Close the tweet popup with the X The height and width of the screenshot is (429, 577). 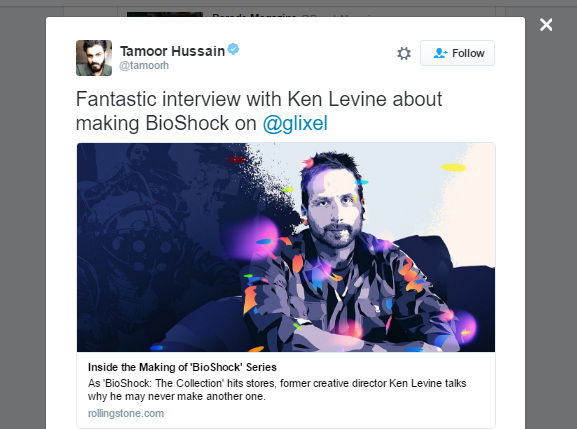(x=546, y=25)
